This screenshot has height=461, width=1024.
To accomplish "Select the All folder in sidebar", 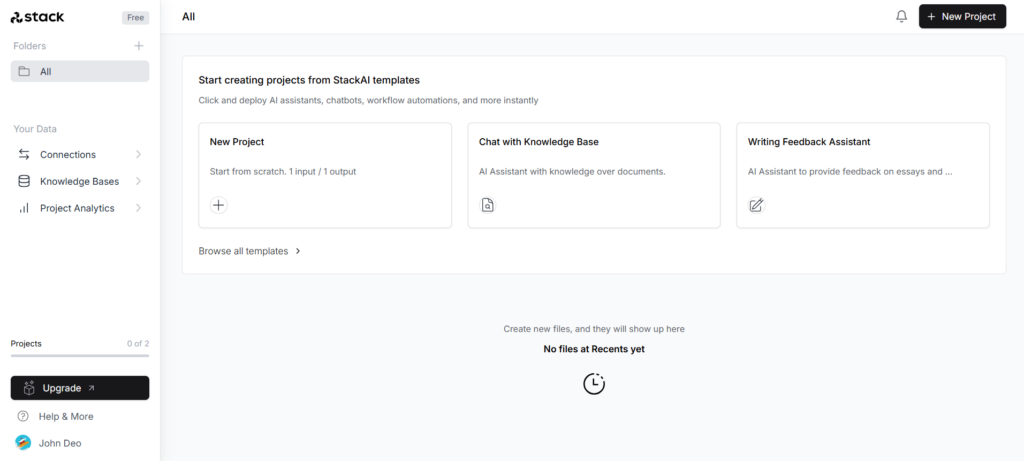I will coord(80,72).
